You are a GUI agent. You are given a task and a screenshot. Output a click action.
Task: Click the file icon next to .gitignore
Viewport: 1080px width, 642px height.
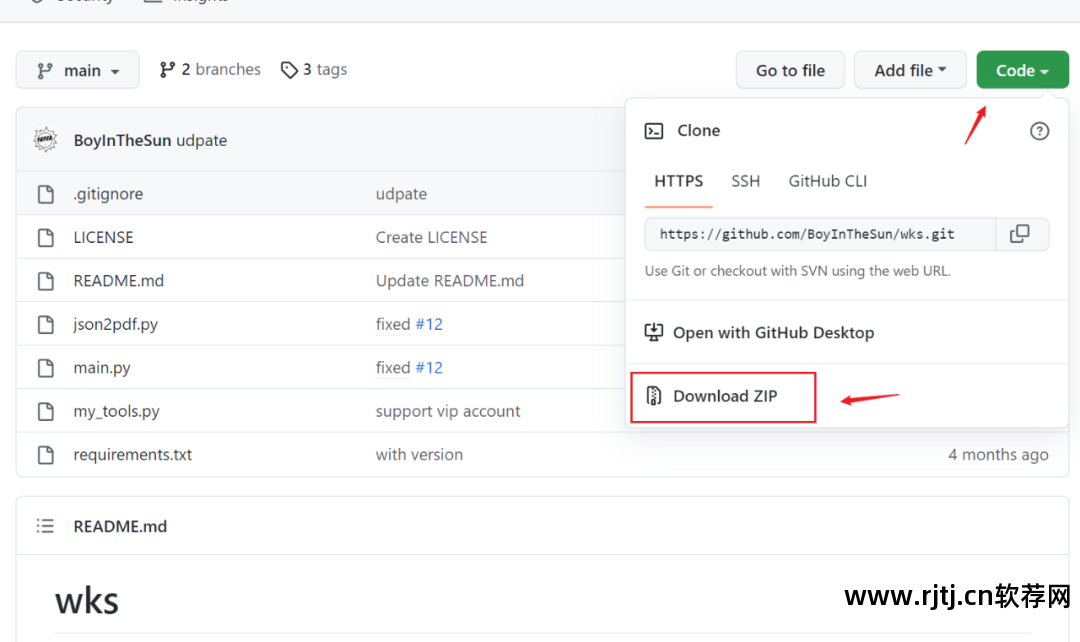[x=45, y=194]
